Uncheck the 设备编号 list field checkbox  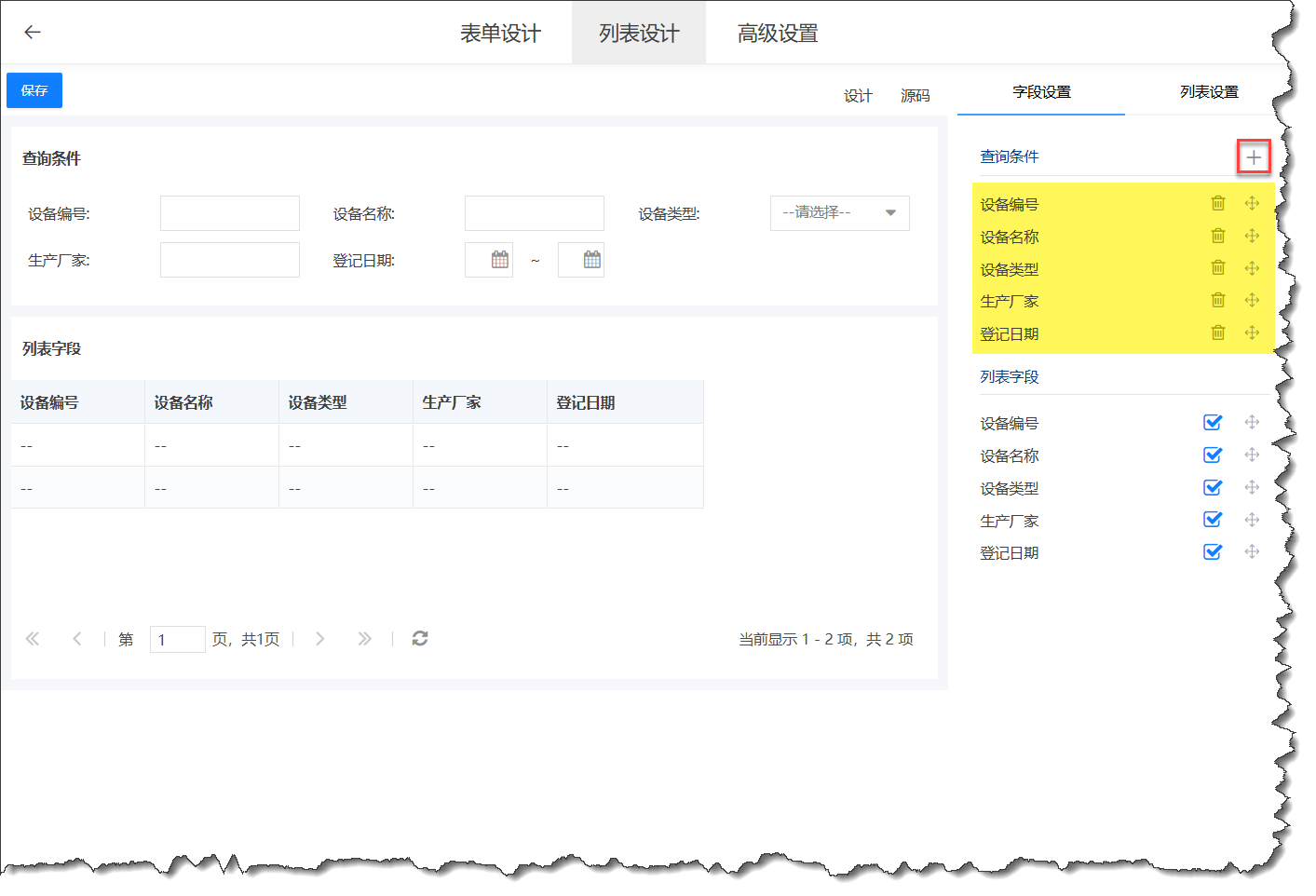pyautogui.click(x=1213, y=422)
